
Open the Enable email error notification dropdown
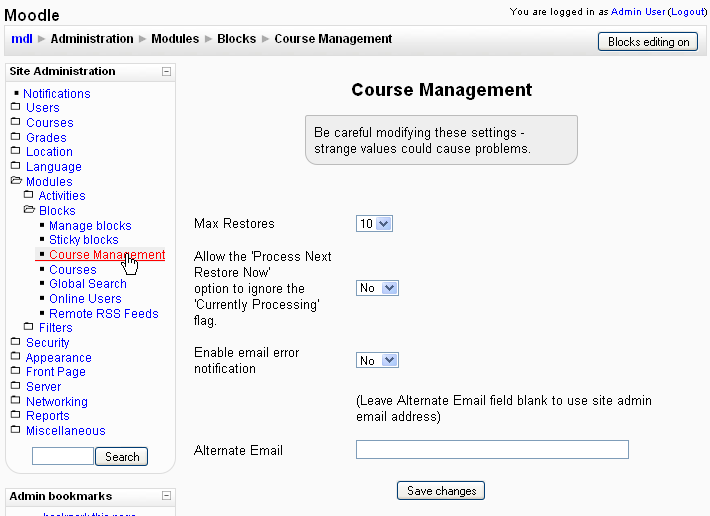[x=377, y=360]
